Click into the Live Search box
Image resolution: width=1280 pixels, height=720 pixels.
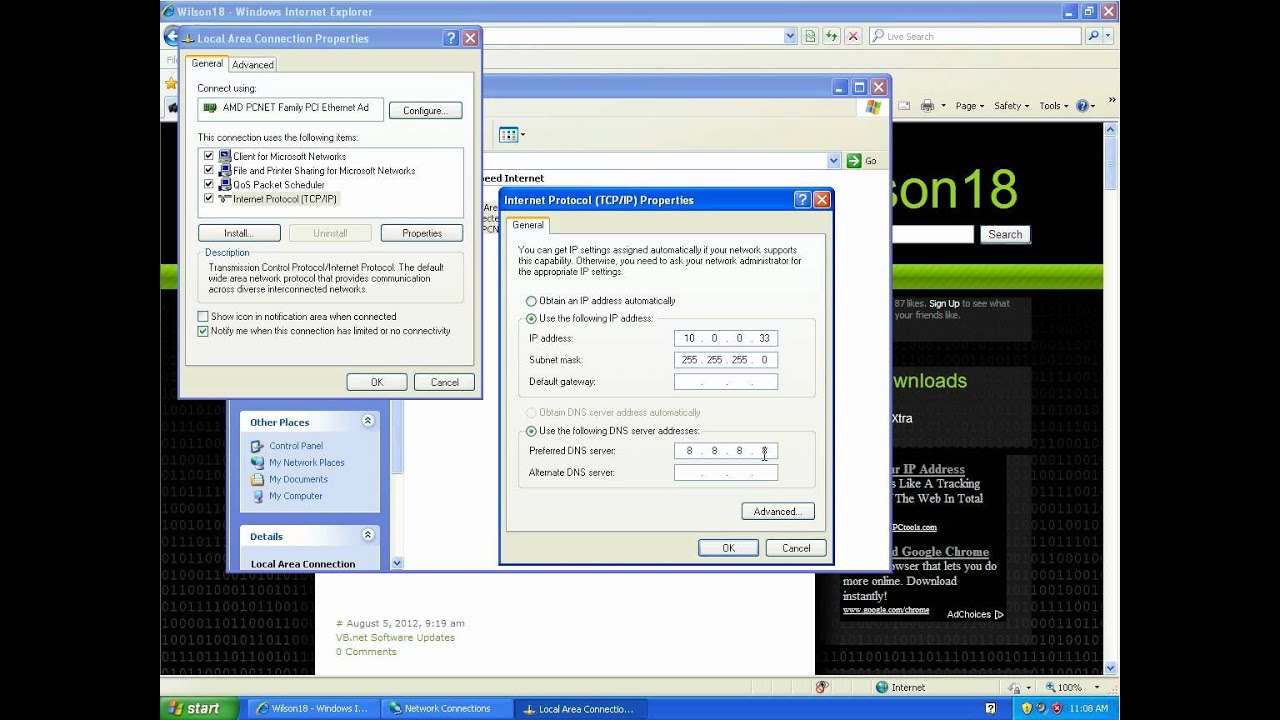tap(975, 36)
